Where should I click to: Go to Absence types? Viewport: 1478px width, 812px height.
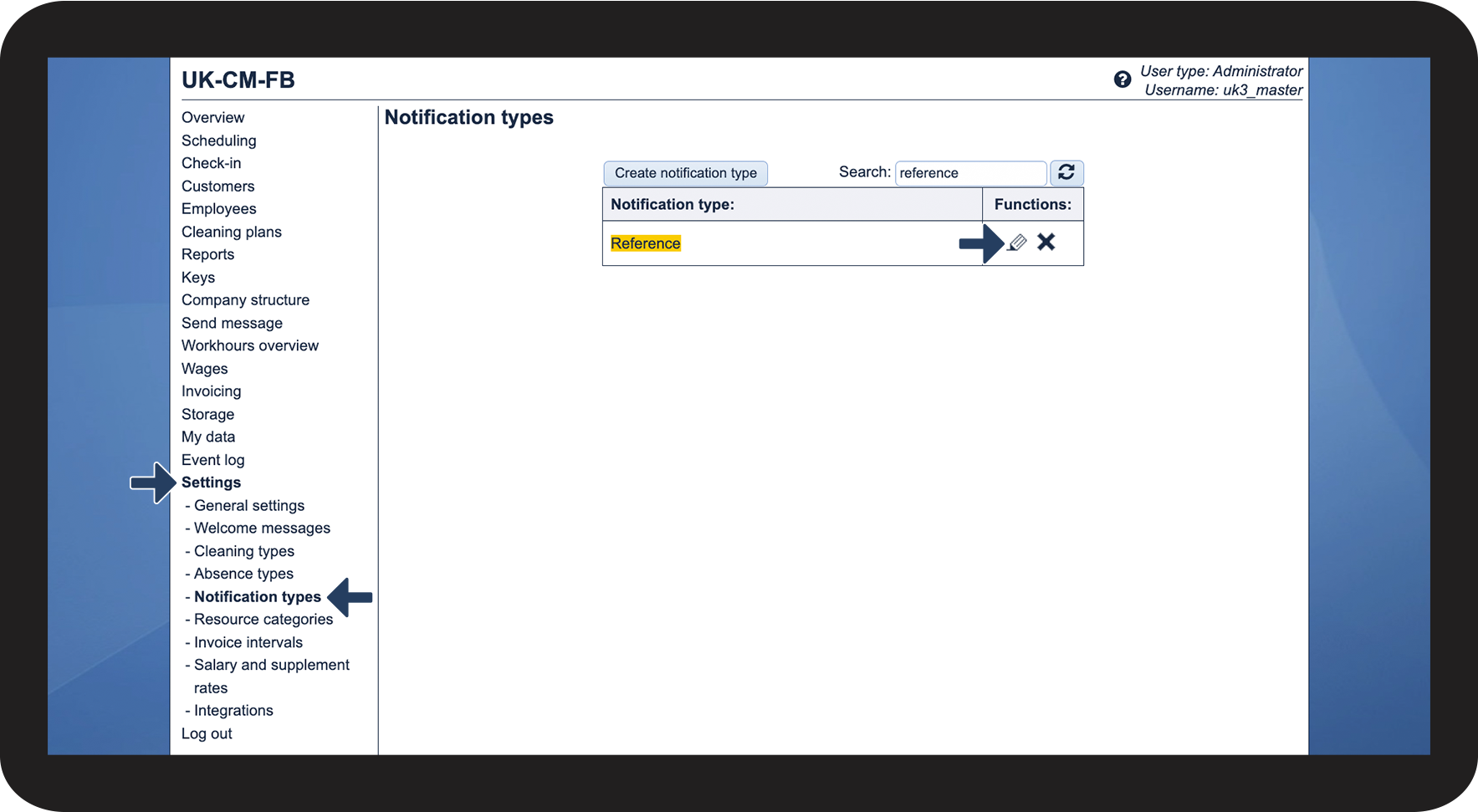tap(244, 574)
